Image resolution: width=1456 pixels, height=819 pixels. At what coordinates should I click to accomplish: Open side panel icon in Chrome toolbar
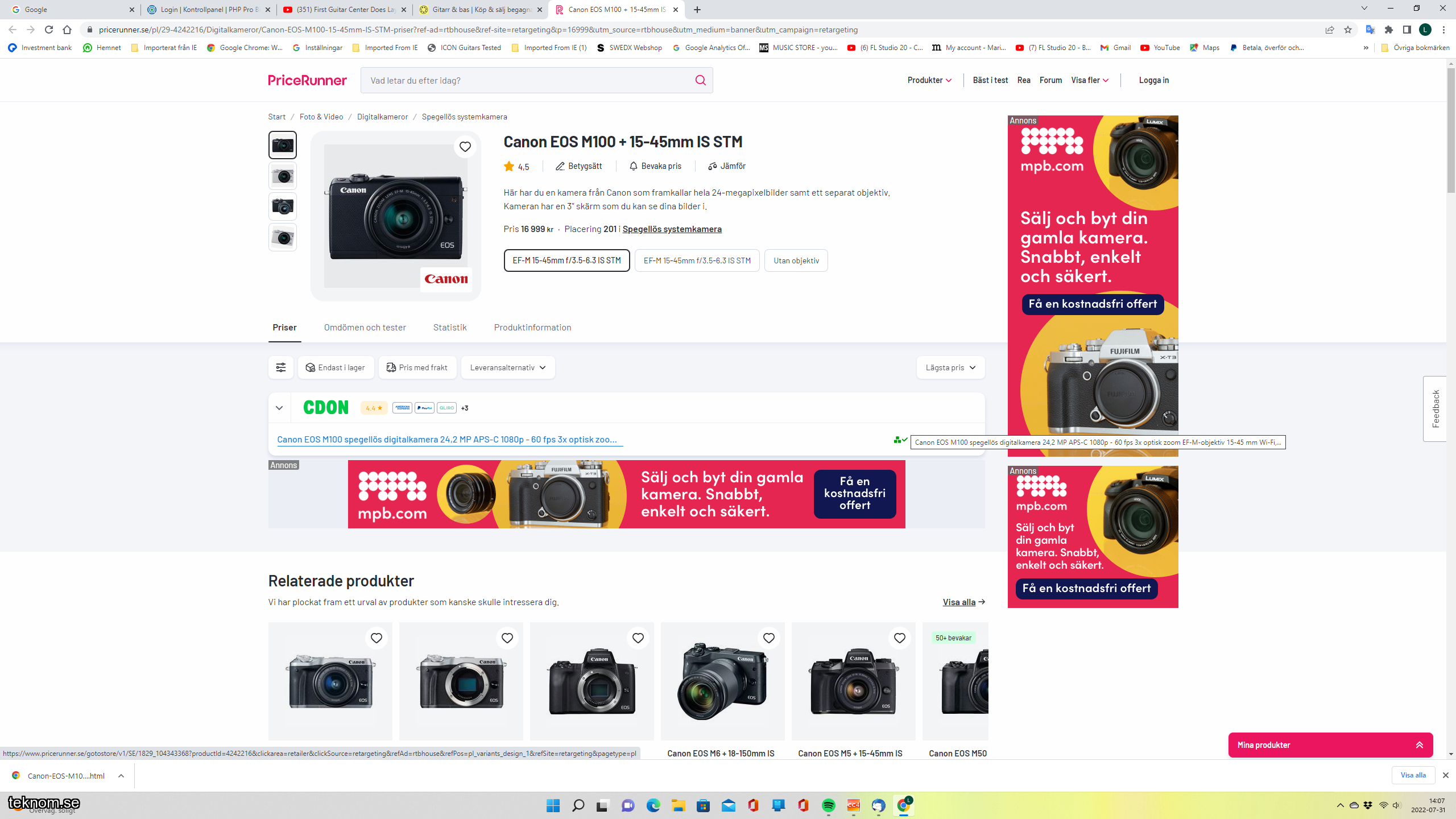pyautogui.click(x=1407, y=30)
